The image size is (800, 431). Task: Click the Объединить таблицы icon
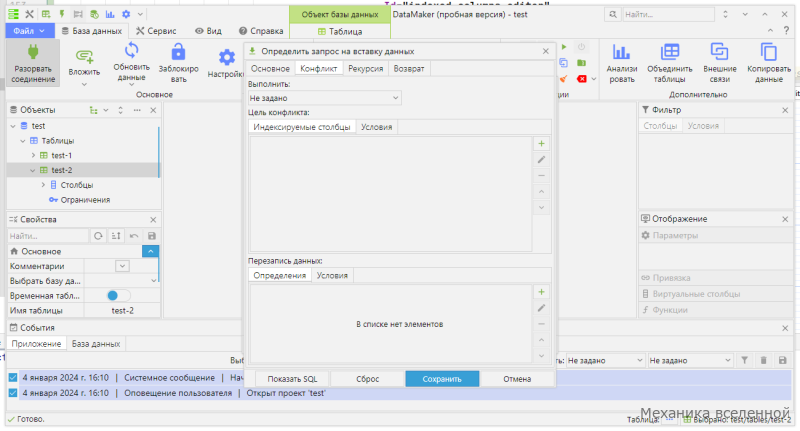[x=669, y=52]
